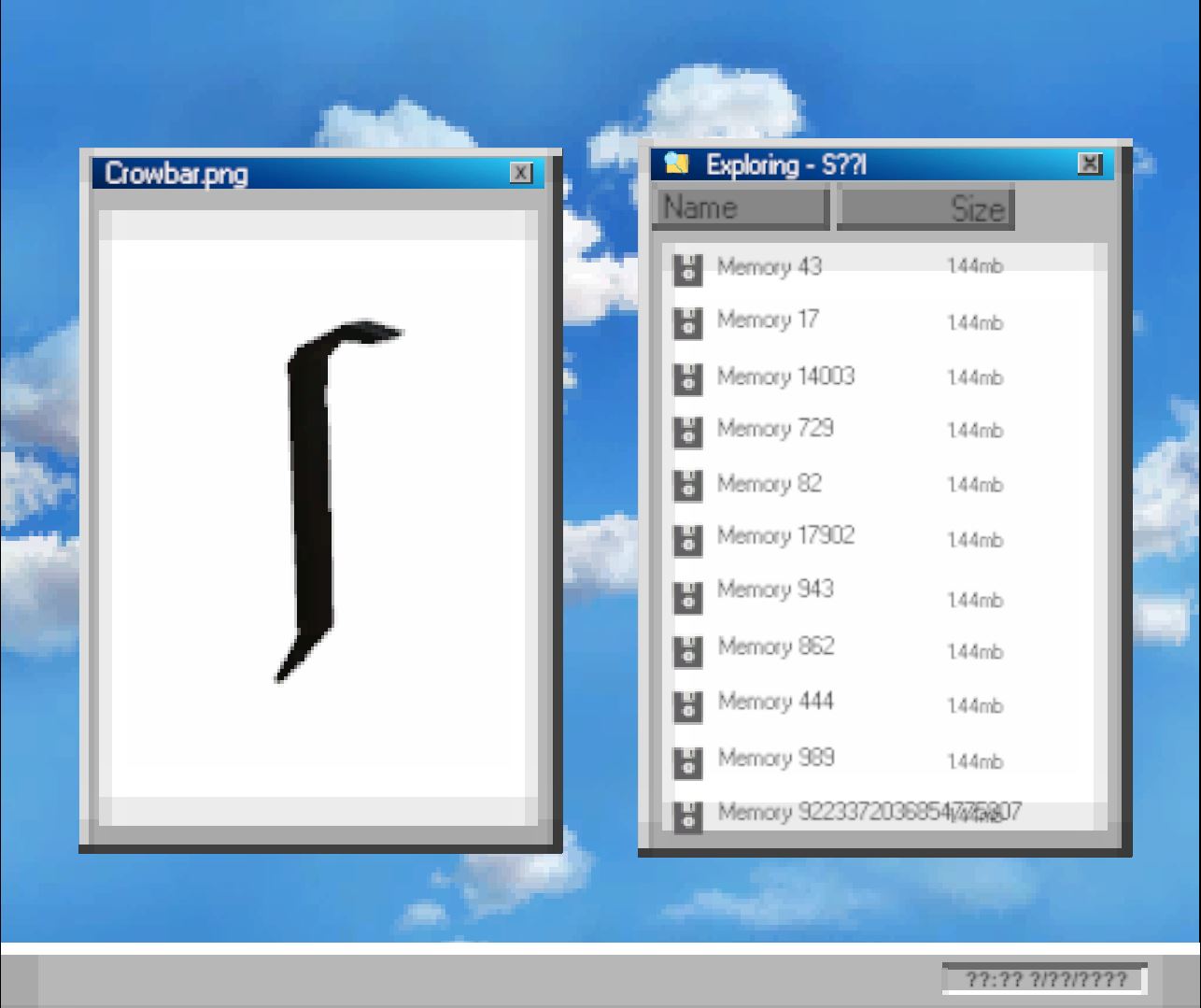
Task: Click the 1.44mb size of Memory 444
Action: point(975,706)
